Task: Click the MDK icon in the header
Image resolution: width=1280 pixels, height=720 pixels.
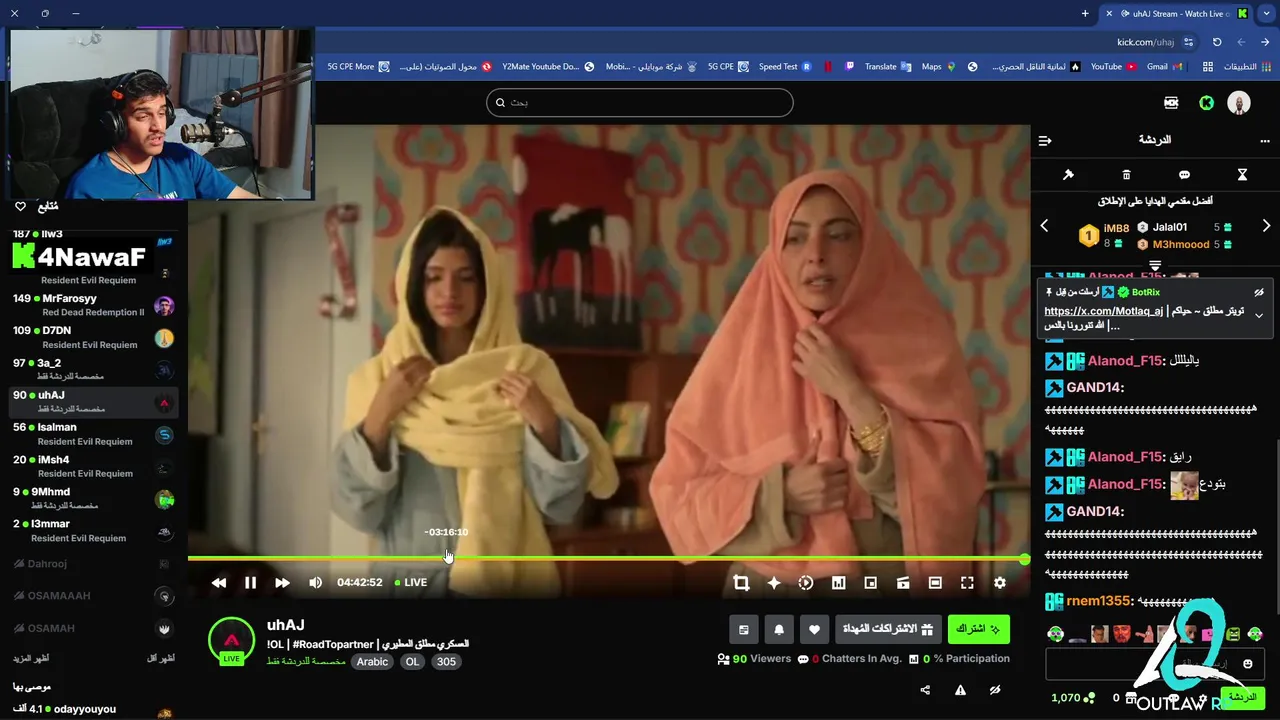Action: 1171,103
